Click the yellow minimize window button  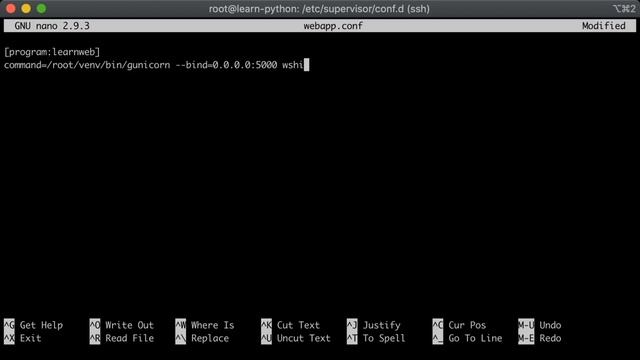pyautogui.click(x=26, y=9)
